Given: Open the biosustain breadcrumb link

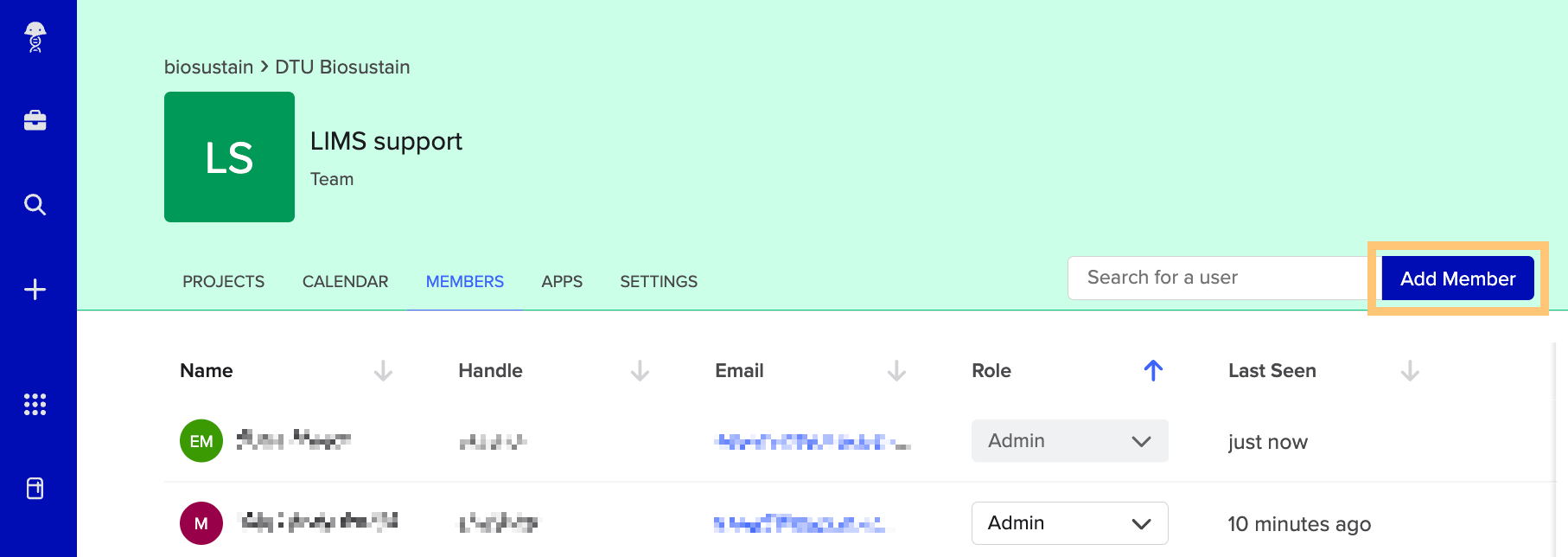Looking at the screenshot, I should [208, 67].
